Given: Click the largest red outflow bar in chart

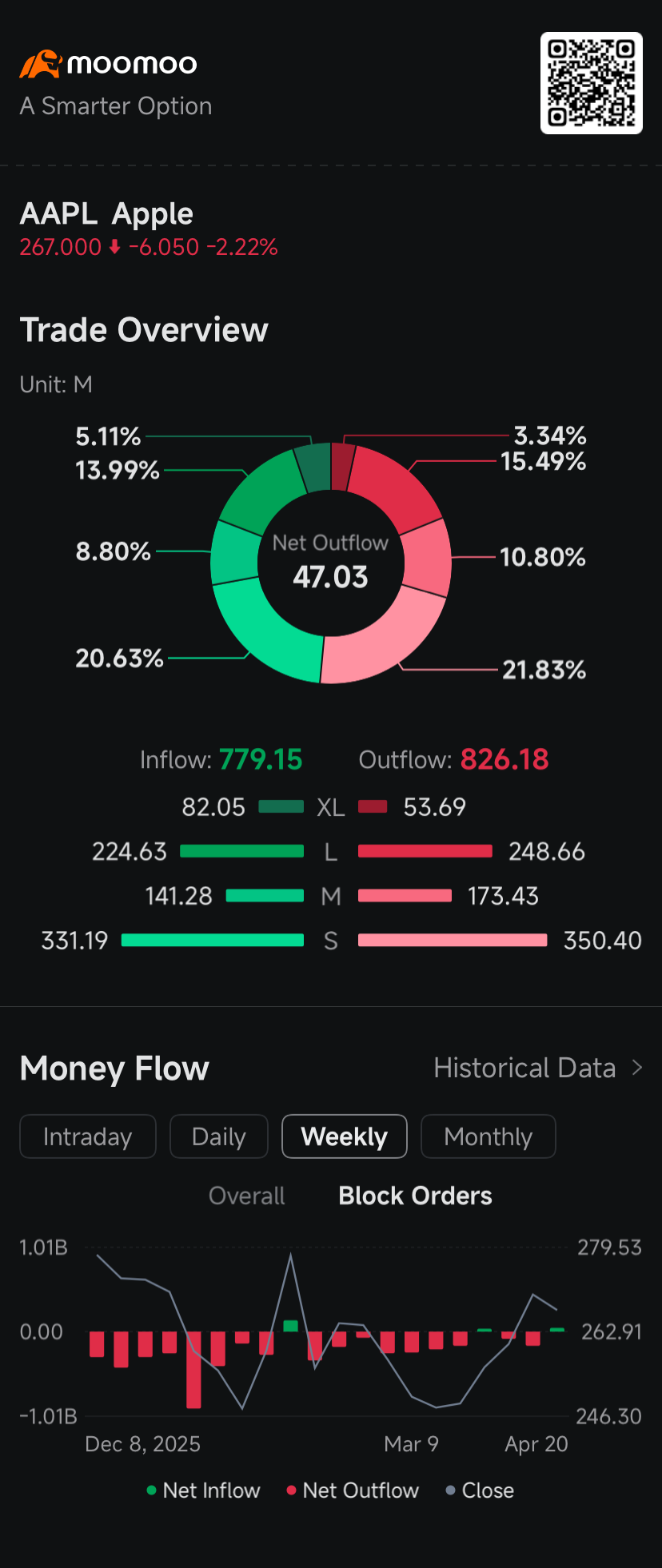Looking at the screenshot, I should (x=193, y=1370).
